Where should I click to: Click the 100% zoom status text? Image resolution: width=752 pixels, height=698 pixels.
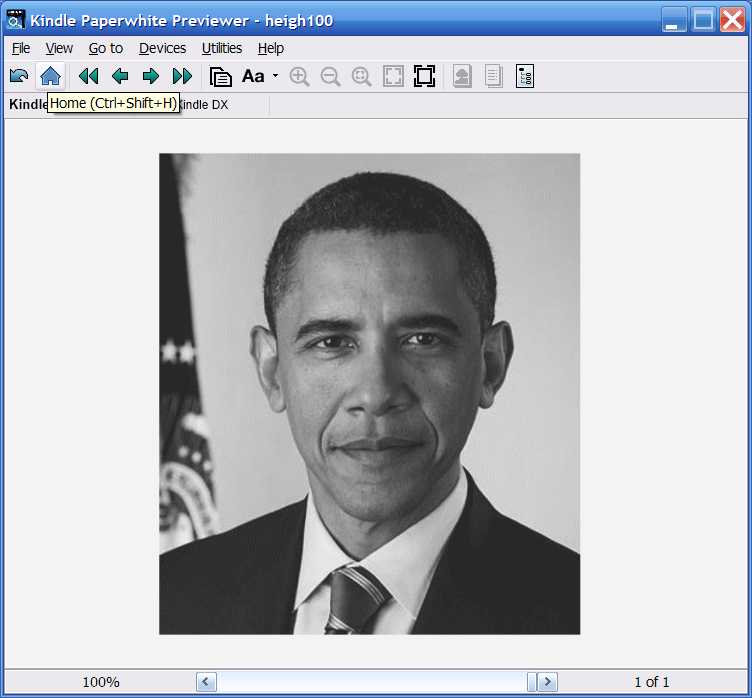pos(101,682)
